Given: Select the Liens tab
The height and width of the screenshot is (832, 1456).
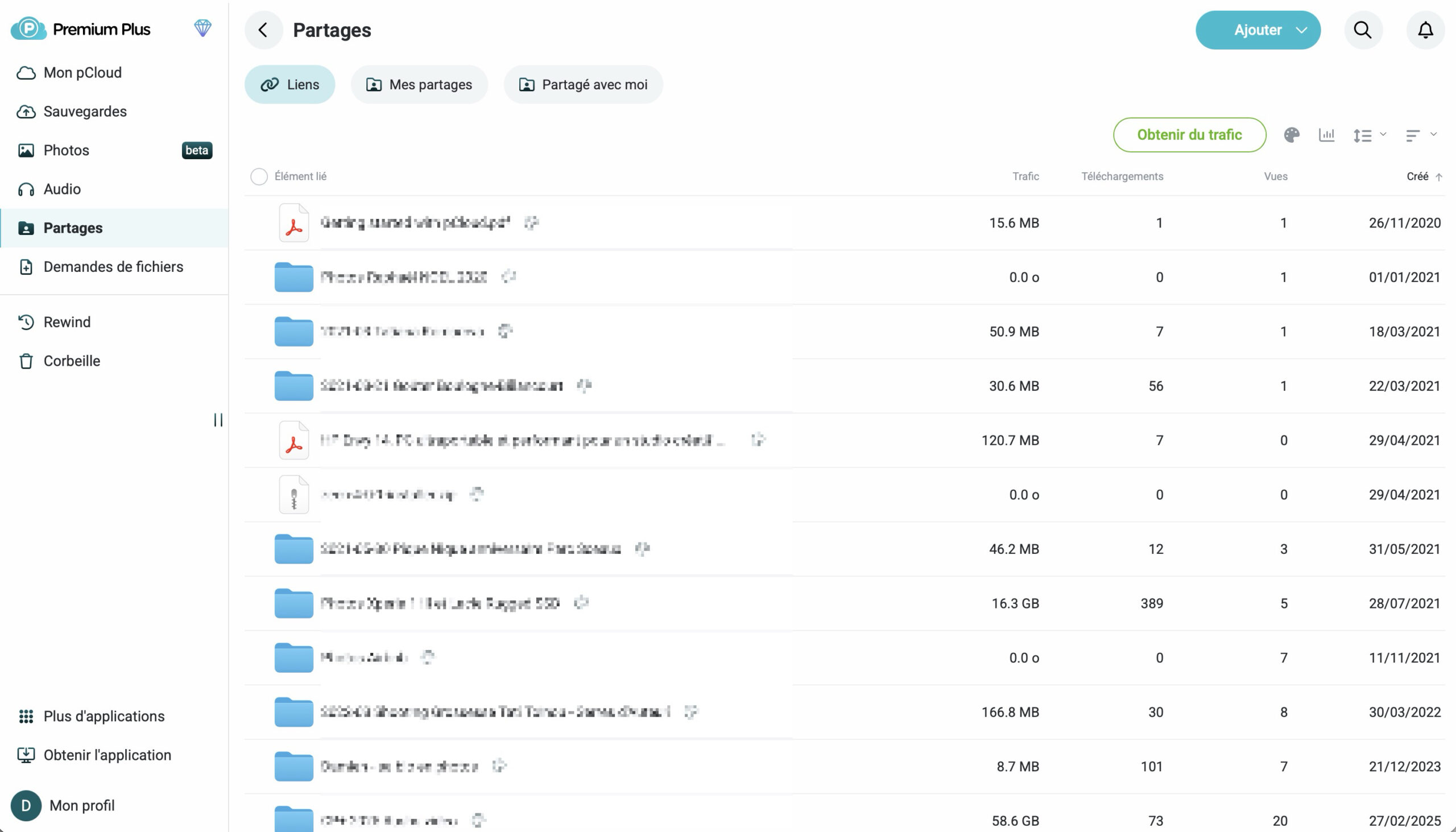Looking at the screenshot, I should (x=289, y=85).
